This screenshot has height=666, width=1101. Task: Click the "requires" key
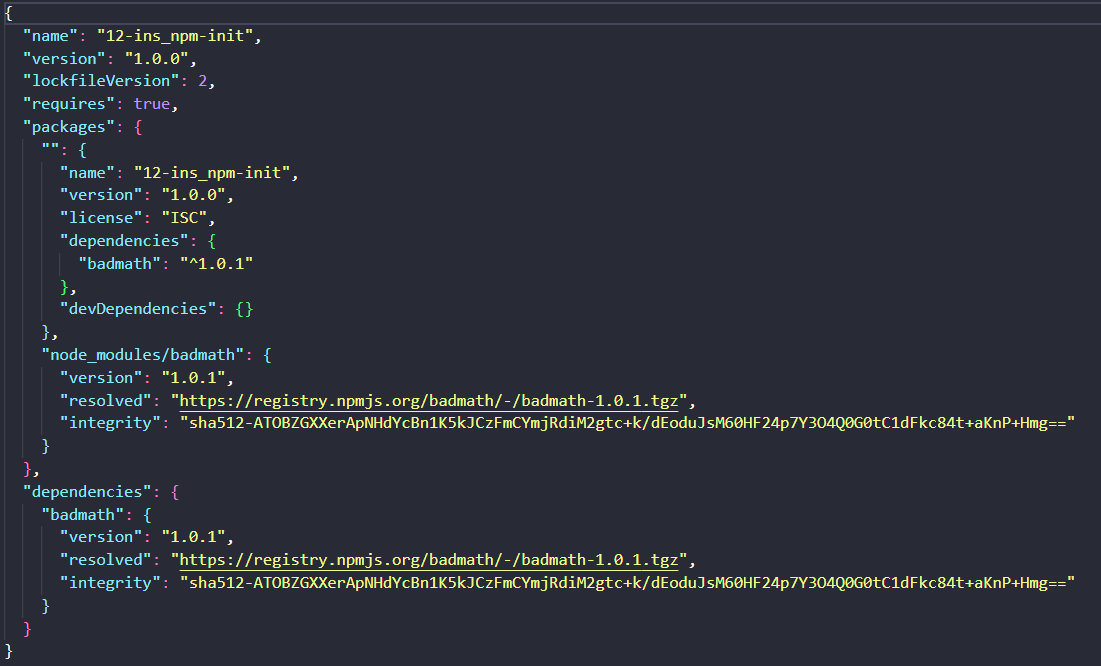[x=69, y=104]
